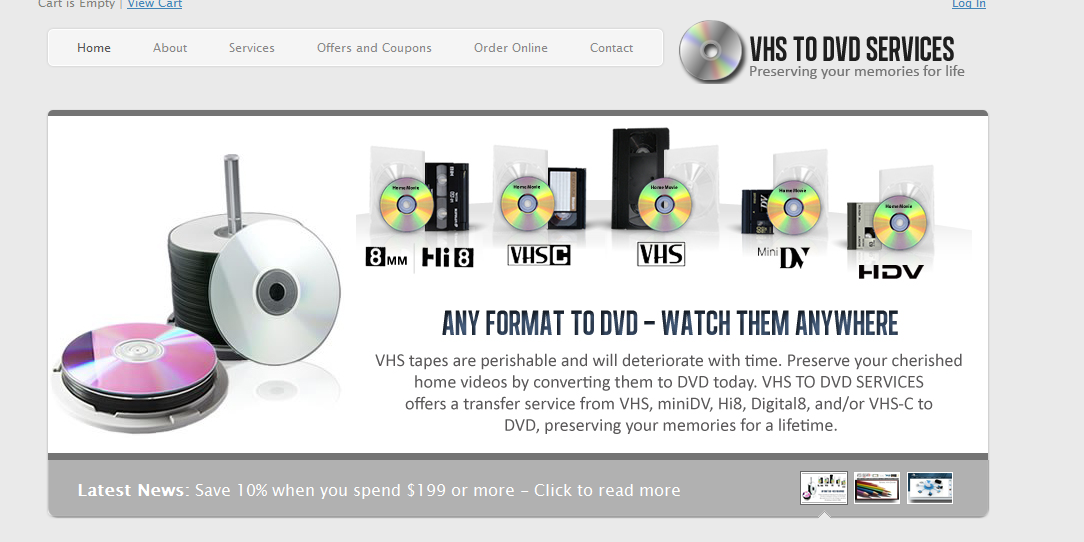Select the colored pencils slide thumbnail
This screenshot has width=1084, height=542.
877,488
